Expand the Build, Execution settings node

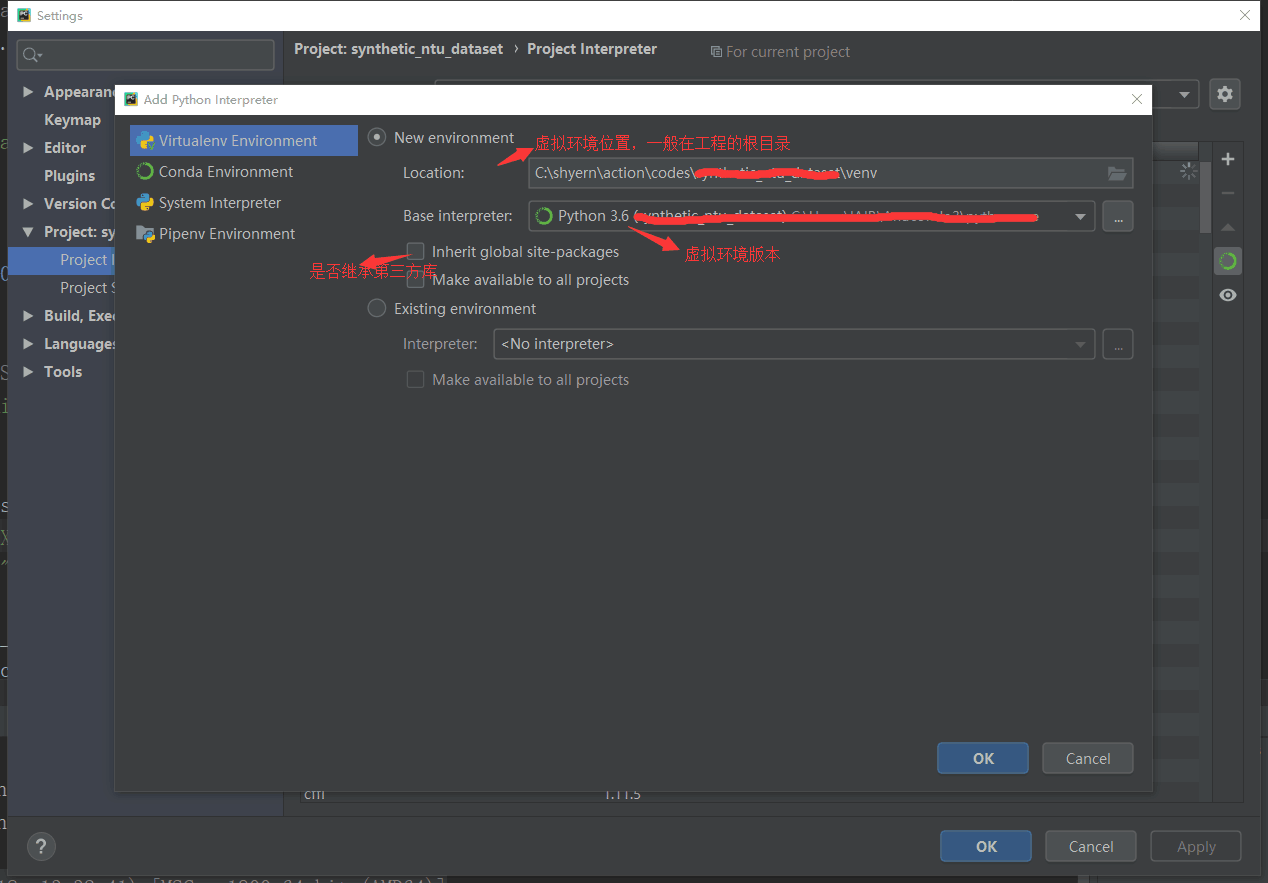click(28, 316)
